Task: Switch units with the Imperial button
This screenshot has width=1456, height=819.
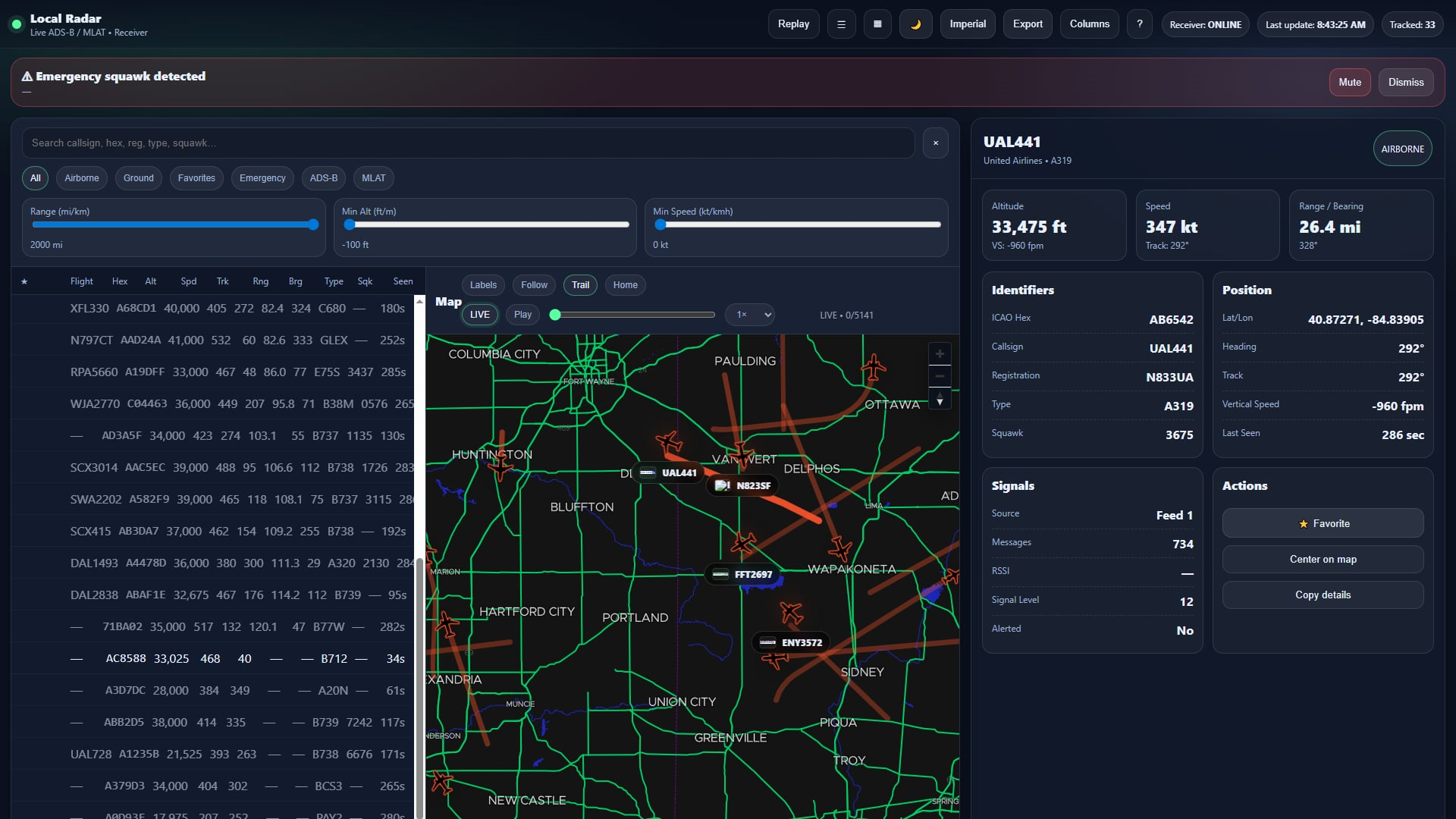Action: tap(968, 24)
